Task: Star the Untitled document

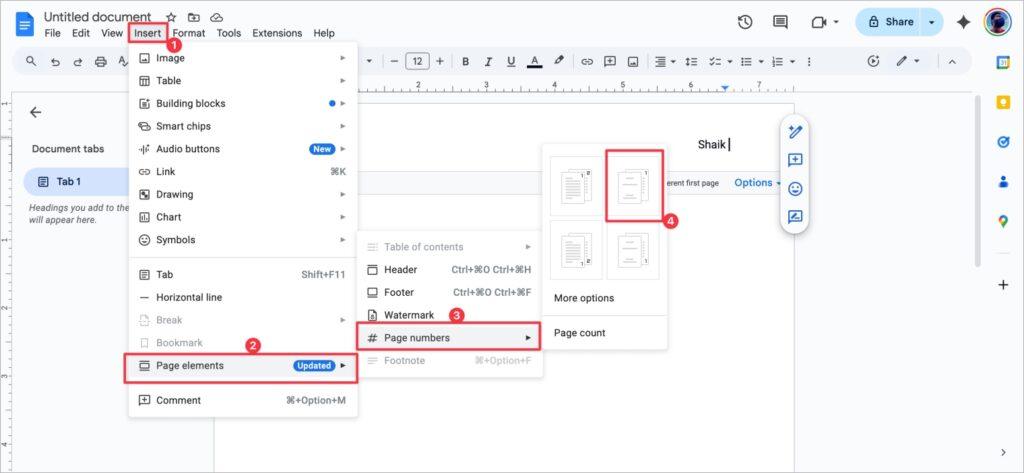Action: [x=171, y=18]
